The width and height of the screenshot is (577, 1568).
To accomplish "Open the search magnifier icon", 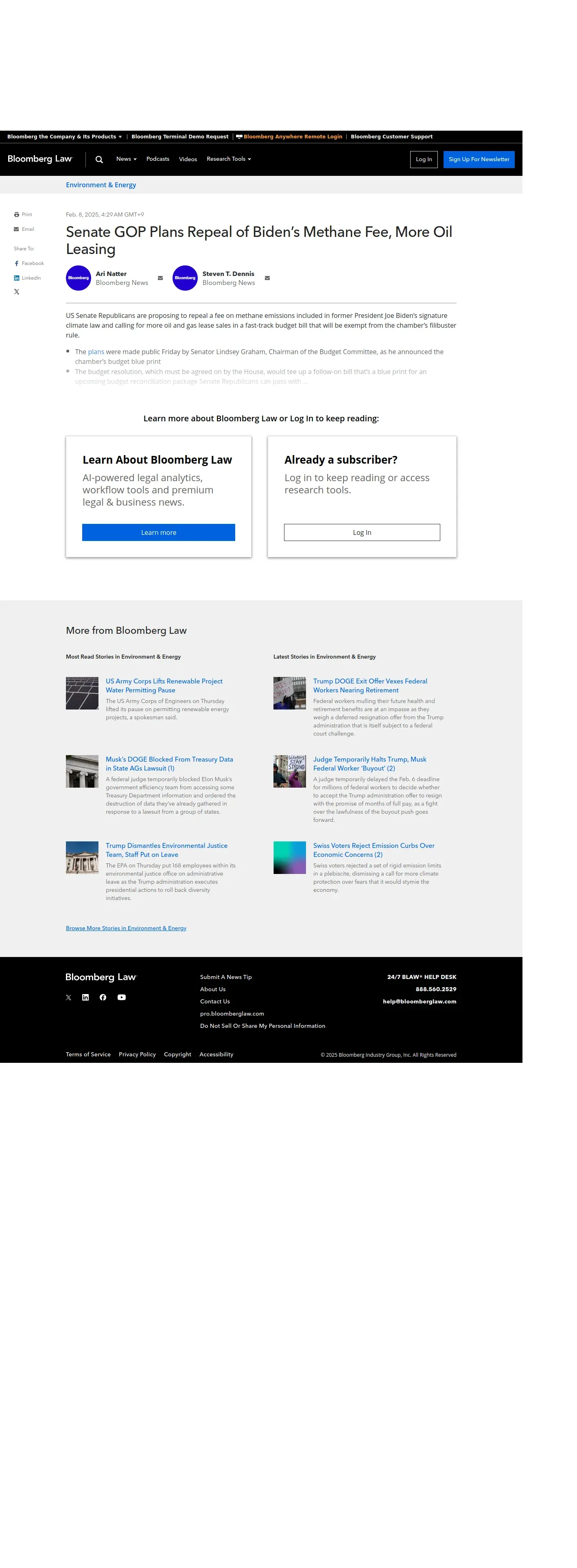I will 99,160.
